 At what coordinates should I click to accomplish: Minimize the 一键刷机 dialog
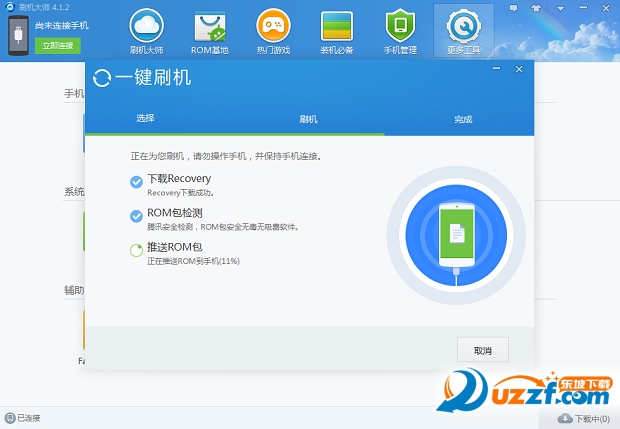496,69
